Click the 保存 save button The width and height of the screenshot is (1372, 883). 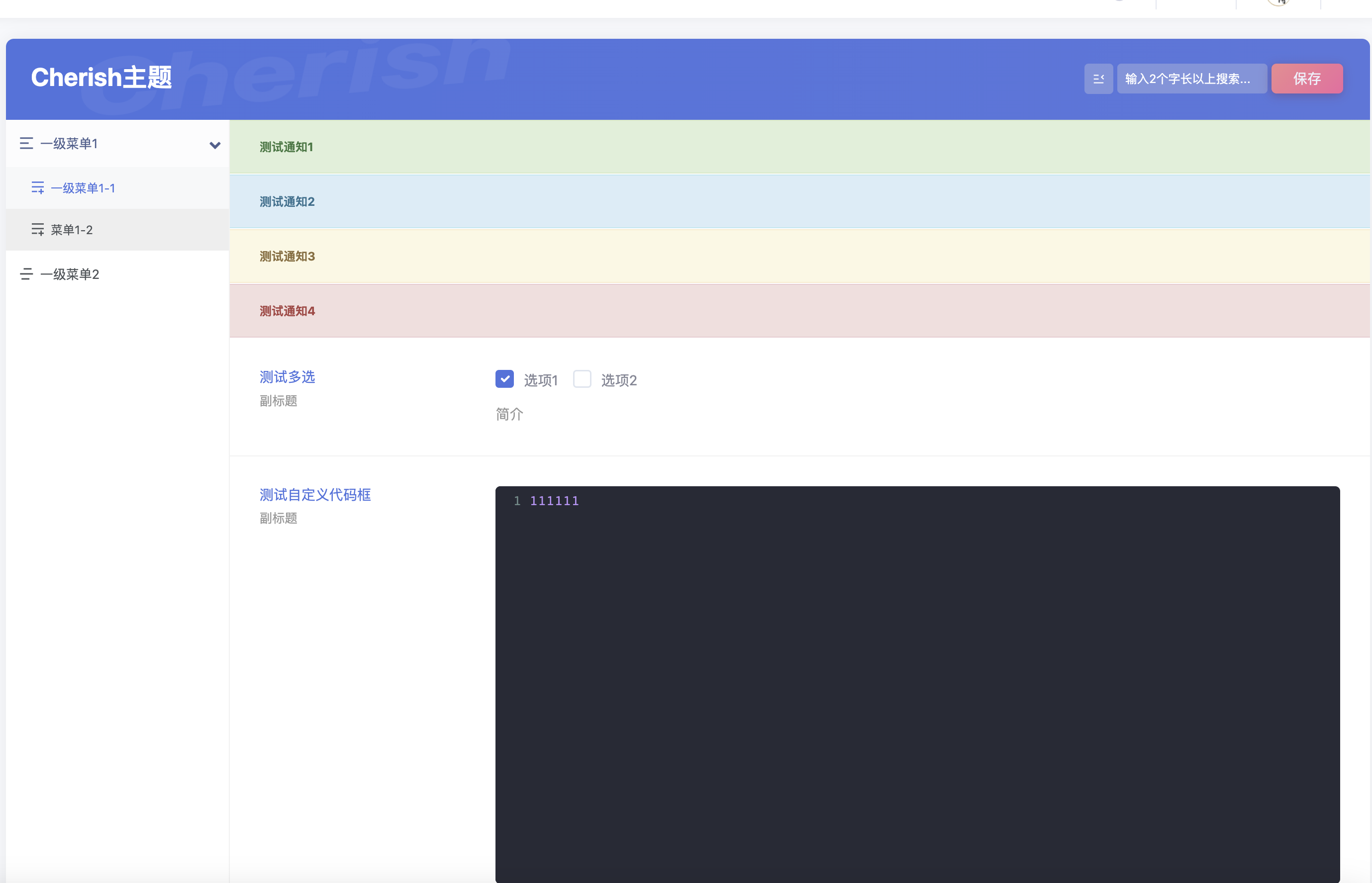tap(1307, 79)
